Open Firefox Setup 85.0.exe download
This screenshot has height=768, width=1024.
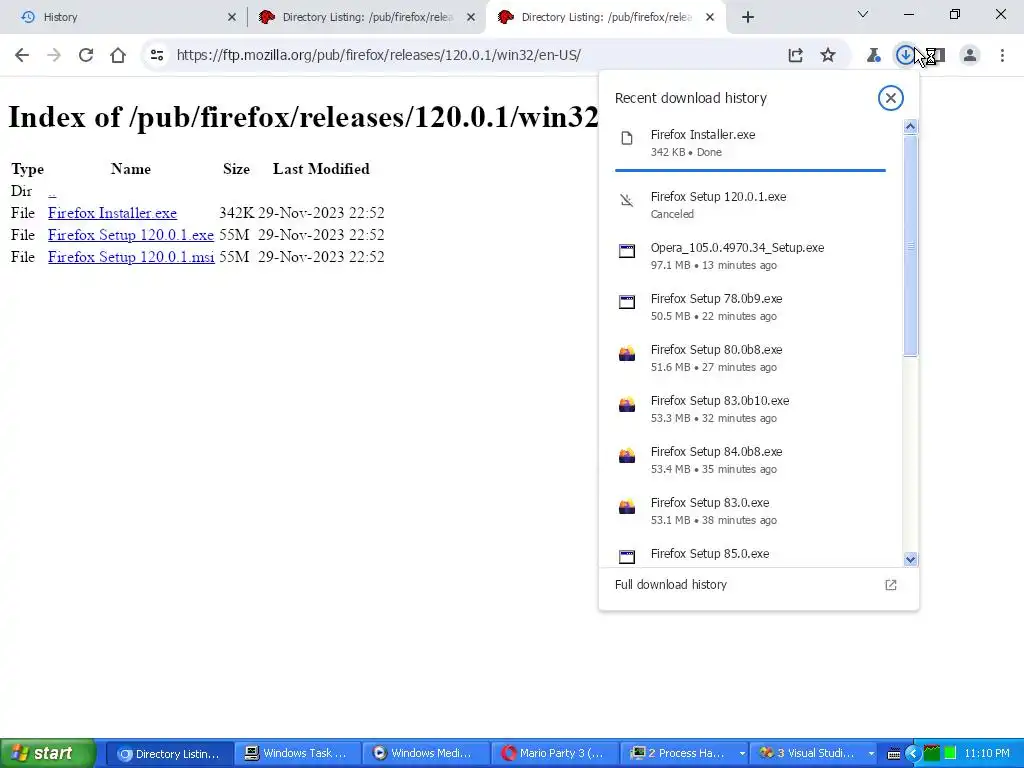coord(750,554)
